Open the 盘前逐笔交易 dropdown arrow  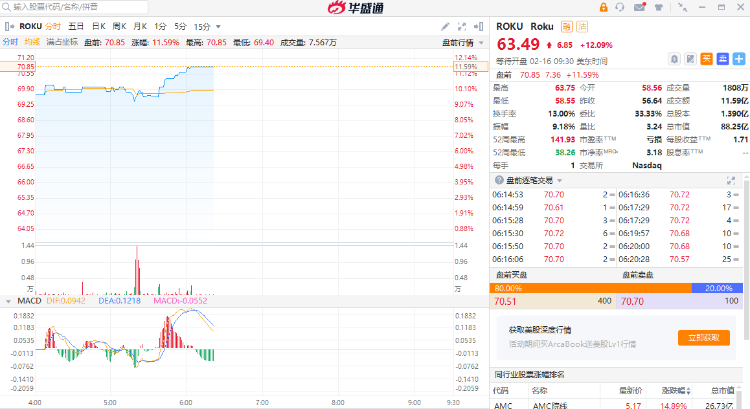tap(560, 181)
